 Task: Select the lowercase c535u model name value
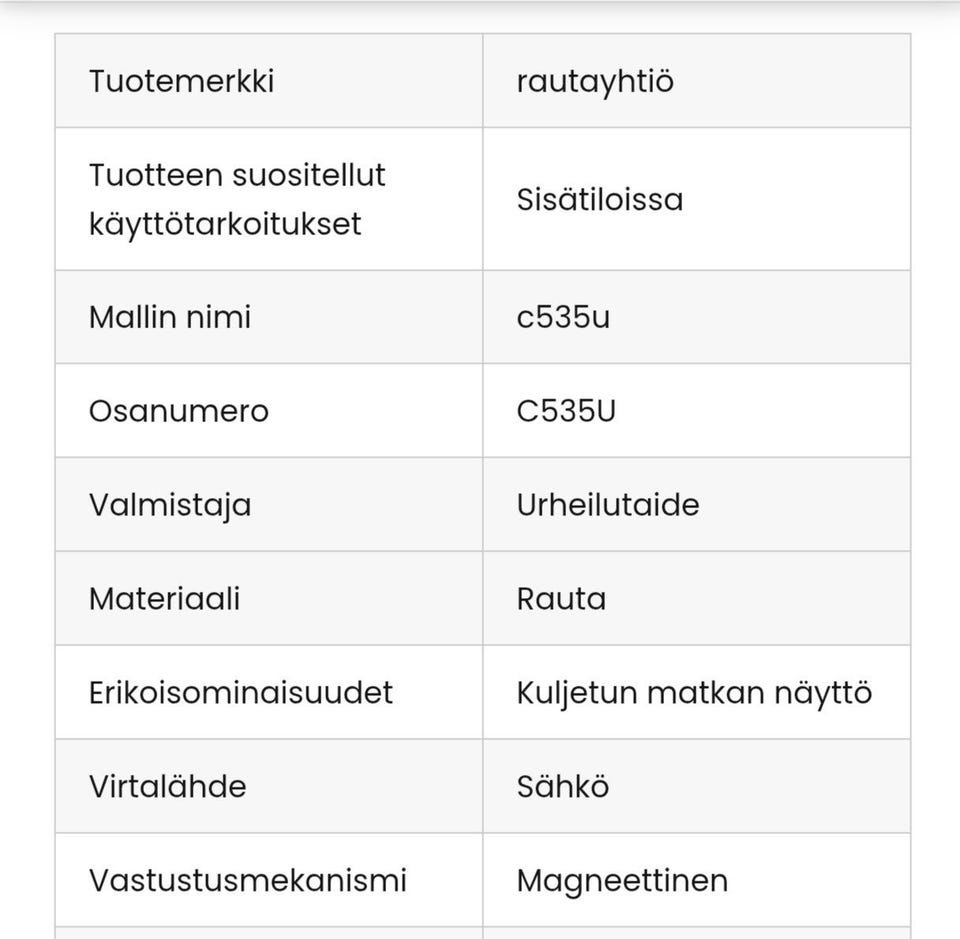pyautogui.click(x=563, y=317)
